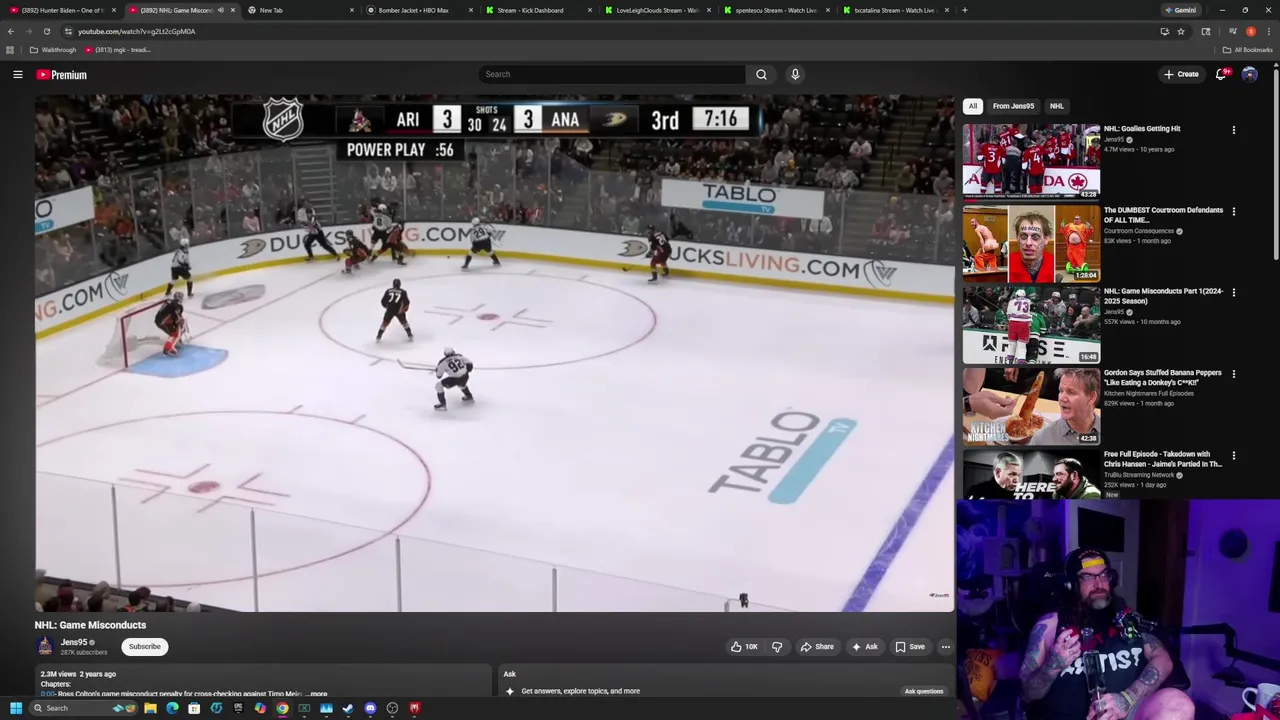This screenshot has height=720, width=1280.
Task: Open Takedown with Chris Hansen thumbnail
Action: click(x=1031, y=476)
